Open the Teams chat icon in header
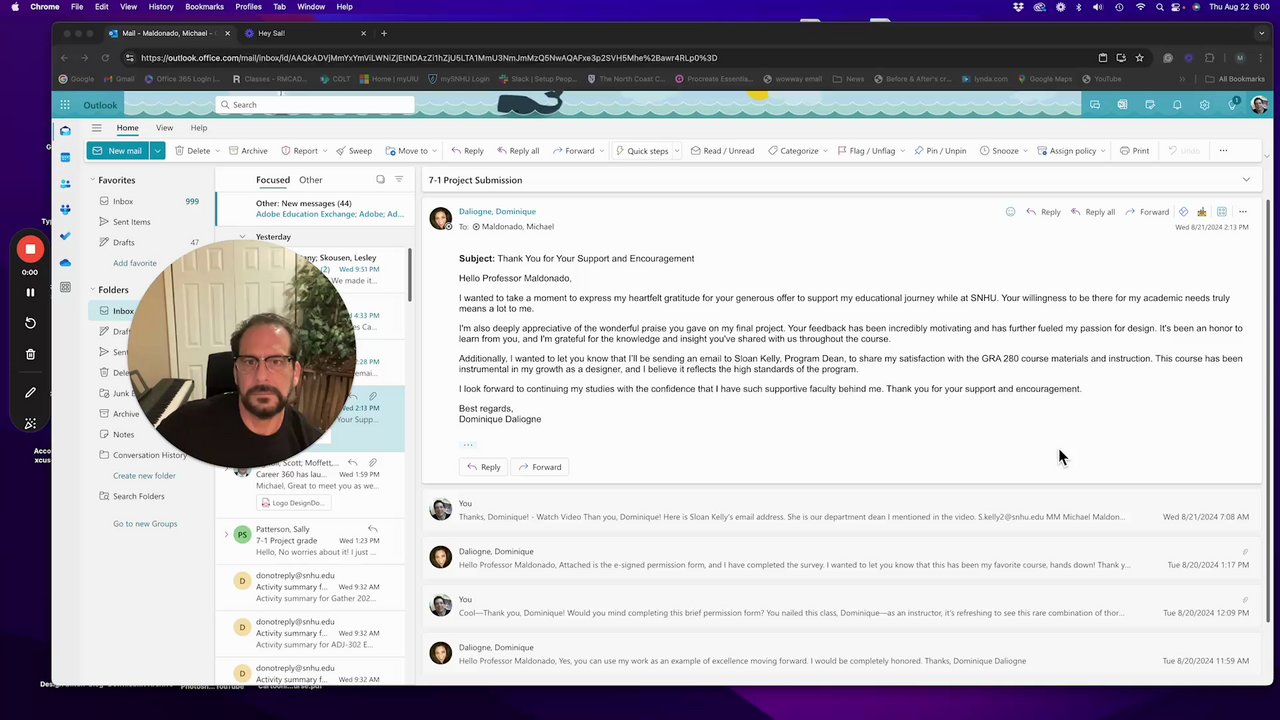This screenshot has height=720, width=1280. (x=1095, y=105)
